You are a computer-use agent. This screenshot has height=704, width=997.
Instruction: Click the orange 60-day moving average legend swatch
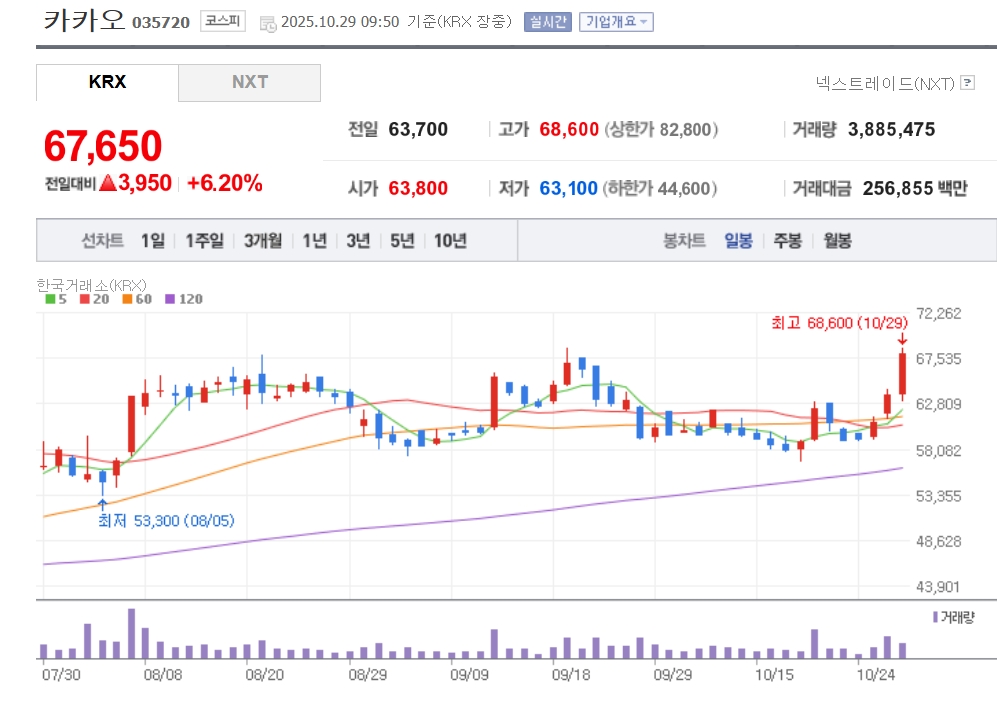[127, 299]
